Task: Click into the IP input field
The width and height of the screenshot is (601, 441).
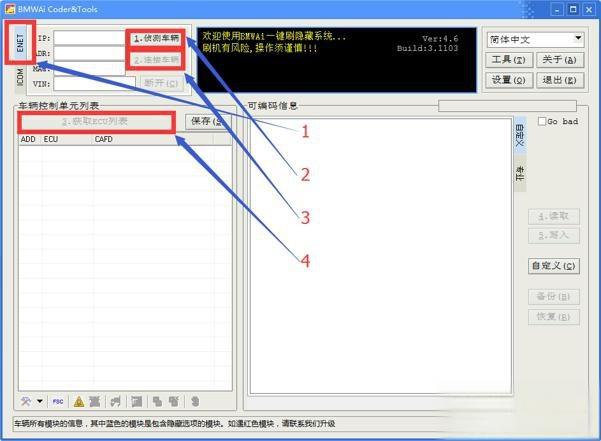Action: (x=90, y=38)
